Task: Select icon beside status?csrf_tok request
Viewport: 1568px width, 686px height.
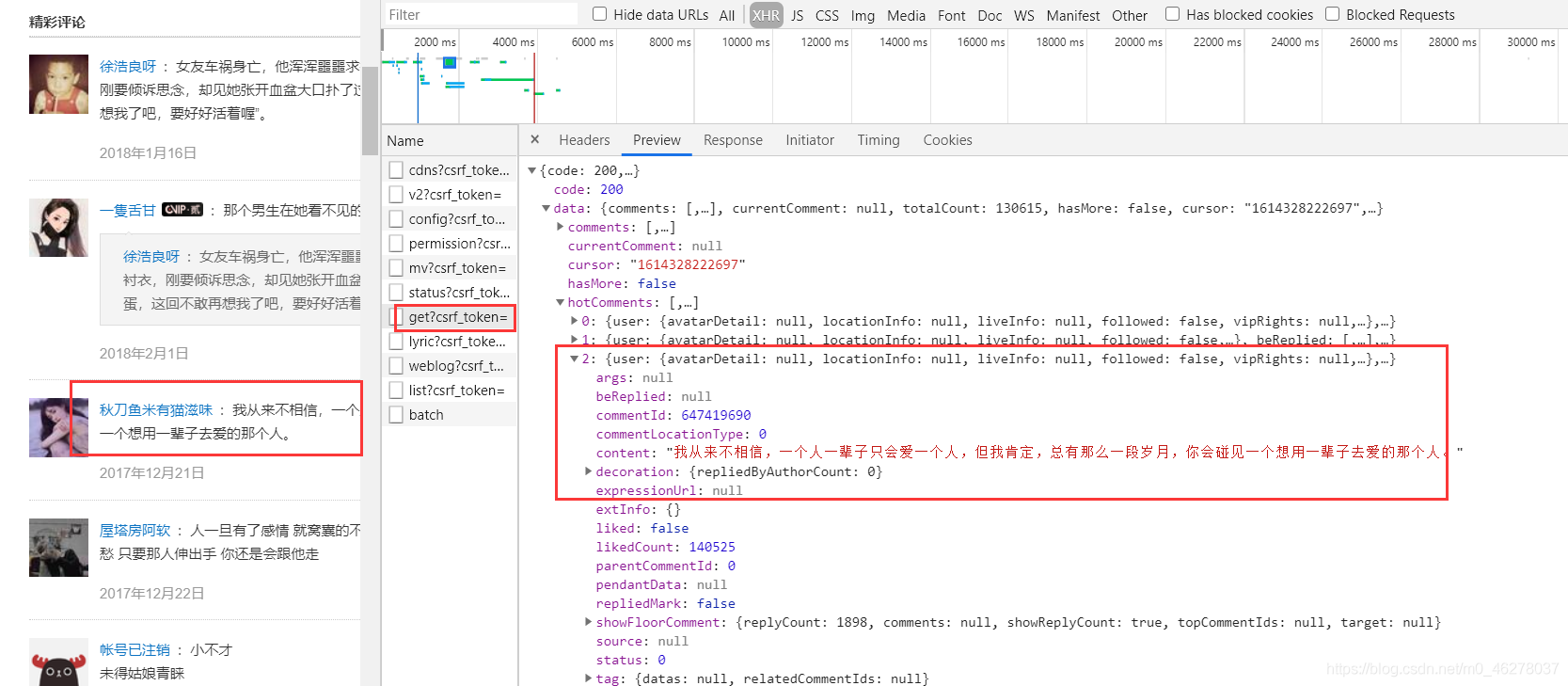Action: coord(396,293)
